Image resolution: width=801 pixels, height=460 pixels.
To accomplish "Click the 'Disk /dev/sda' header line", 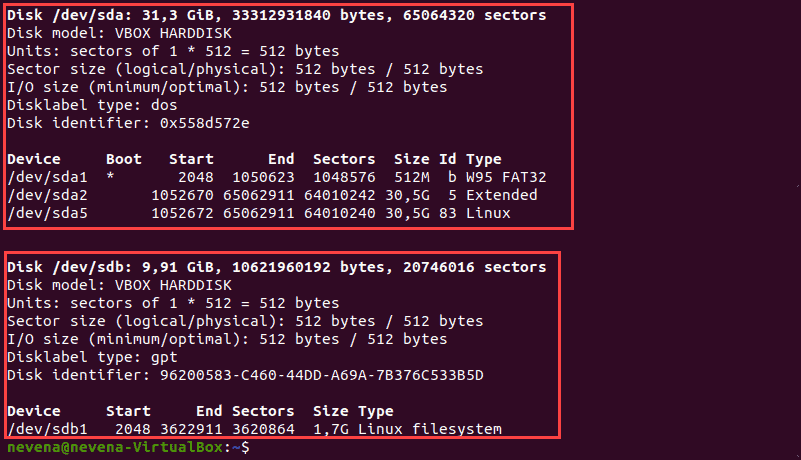I will click(x=276, y=15).
